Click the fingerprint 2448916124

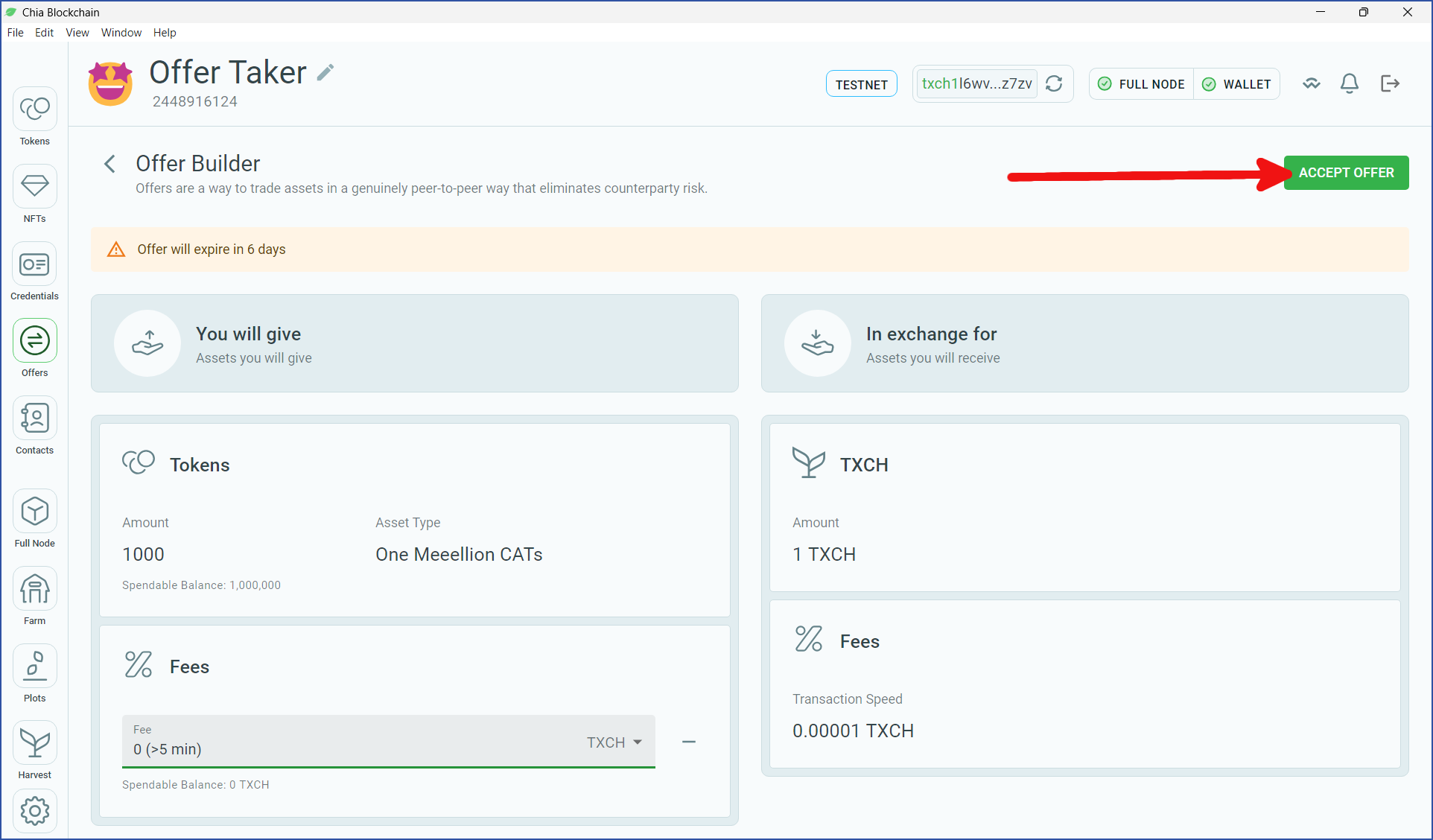click(x=195, y=101)
